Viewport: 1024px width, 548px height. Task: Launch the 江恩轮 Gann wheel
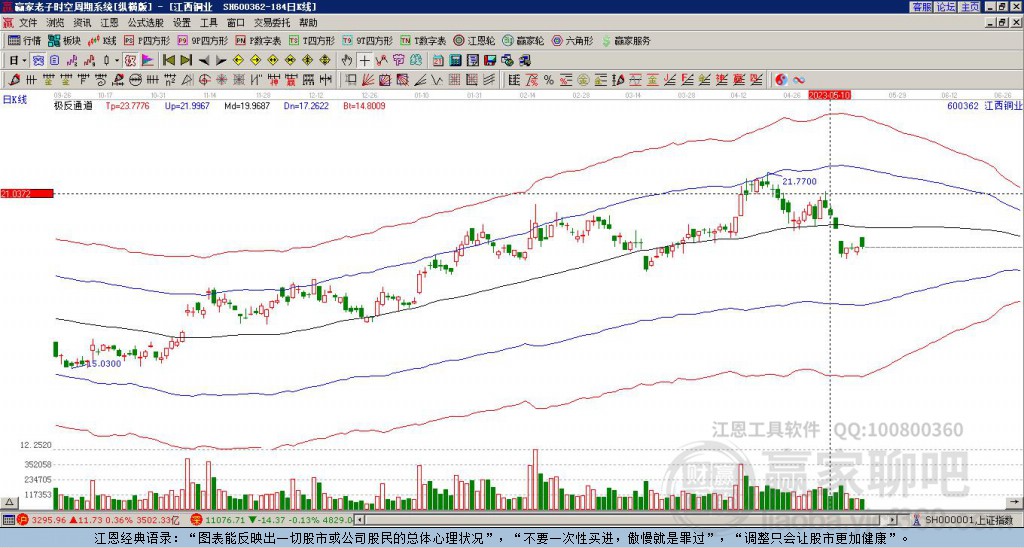(x=474, y=40)
